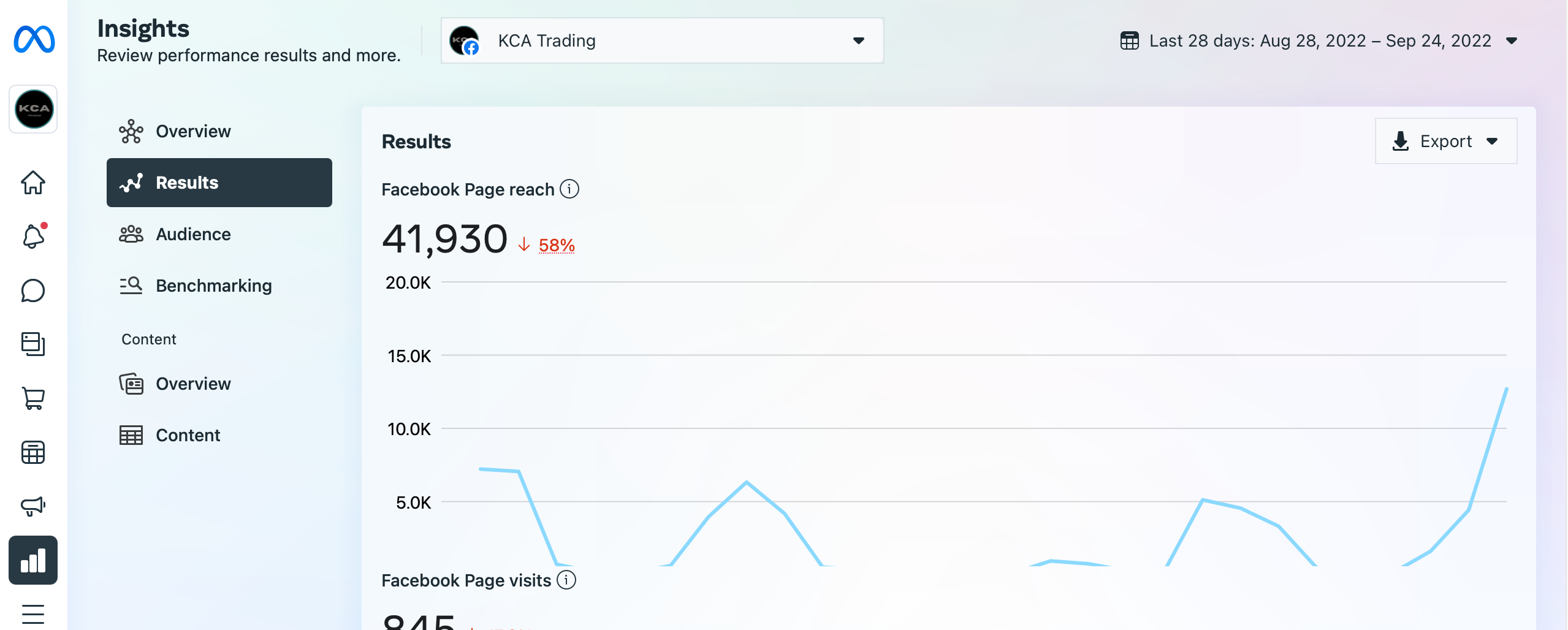Open the Home icon in sidebar

coord(33,183)
